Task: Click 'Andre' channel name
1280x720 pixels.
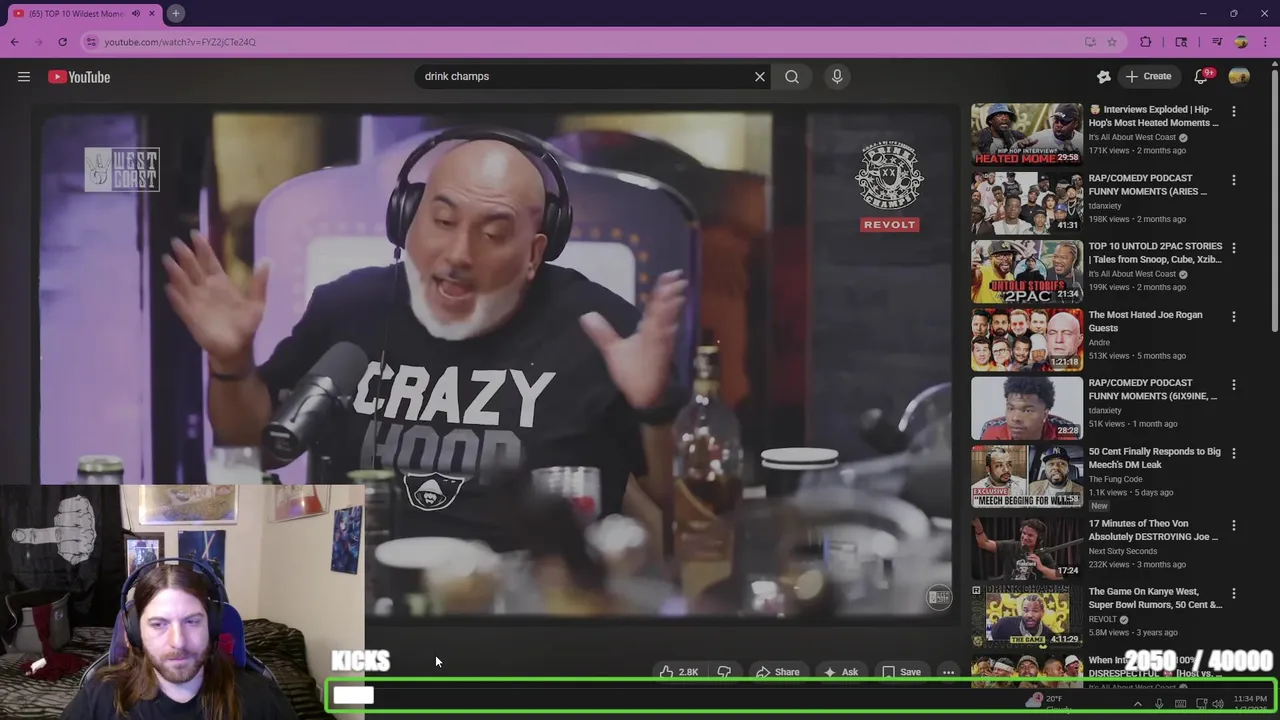Action: tap(1100, 342)
